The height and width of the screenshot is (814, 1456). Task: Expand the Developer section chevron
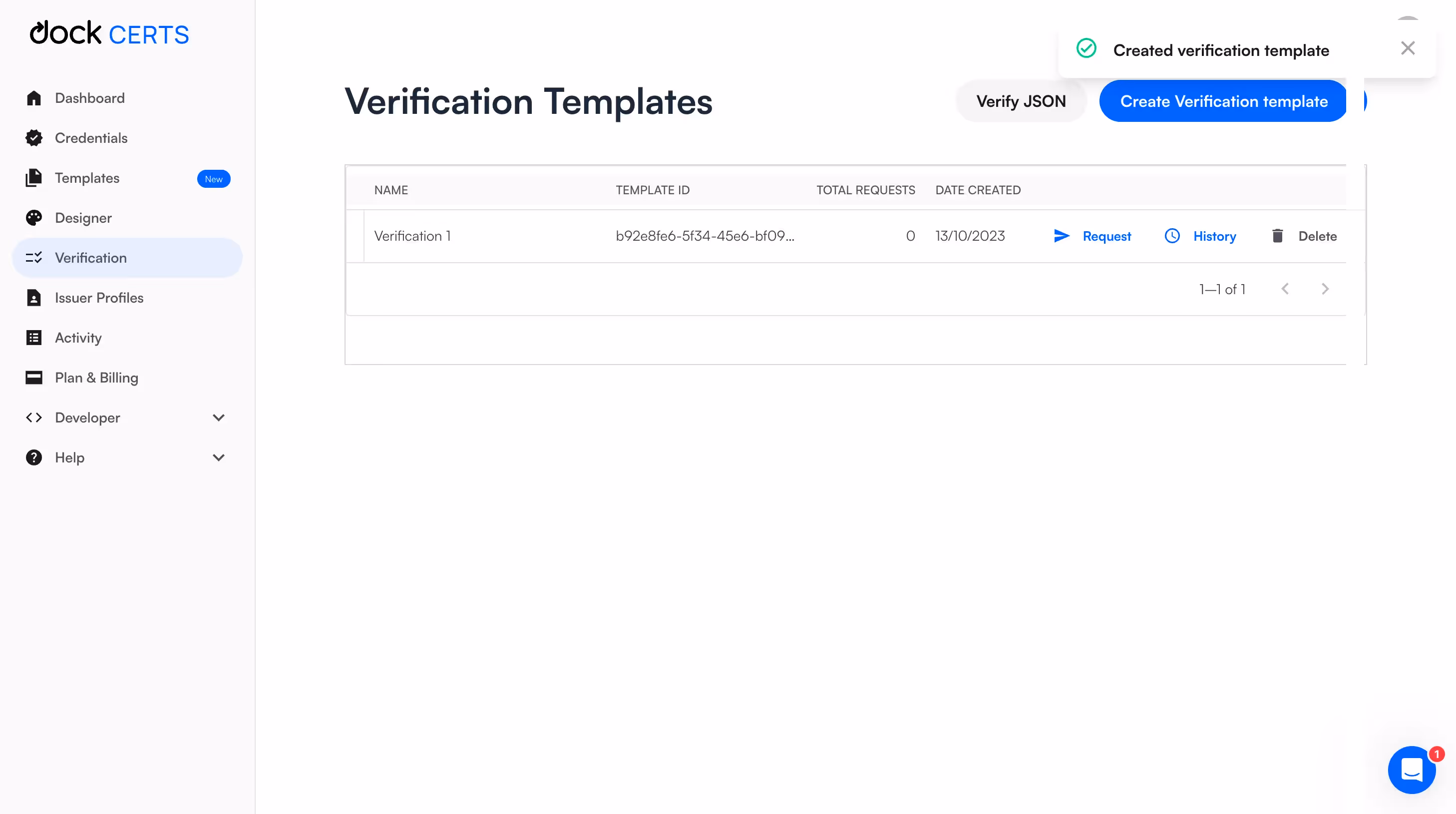click(219, 417)
